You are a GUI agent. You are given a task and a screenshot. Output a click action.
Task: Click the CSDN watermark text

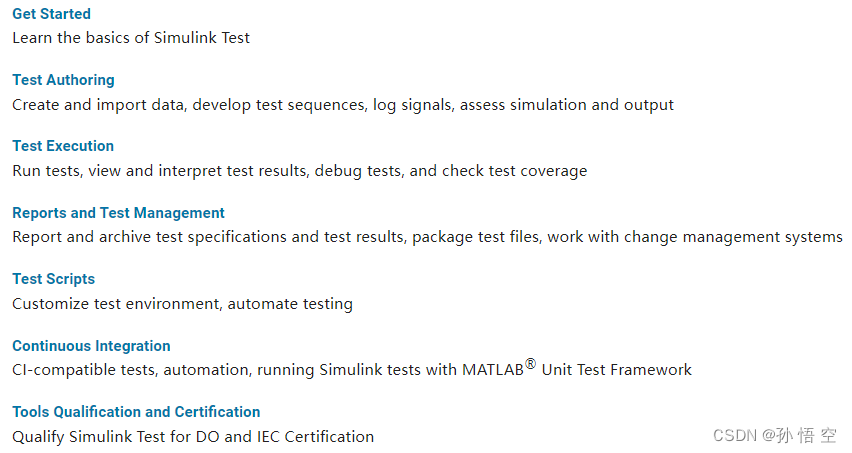(775, 435)
